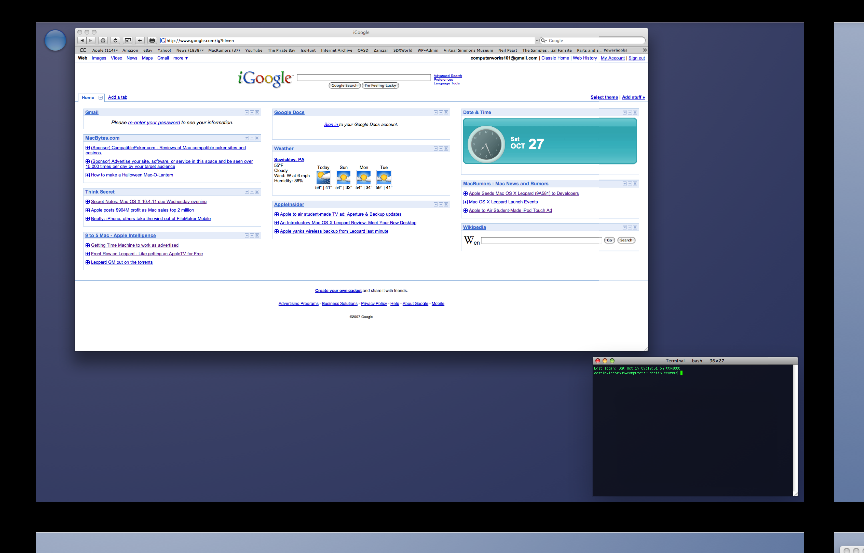Remove the Gmail gadget with its X

click(x=257, y=112)
